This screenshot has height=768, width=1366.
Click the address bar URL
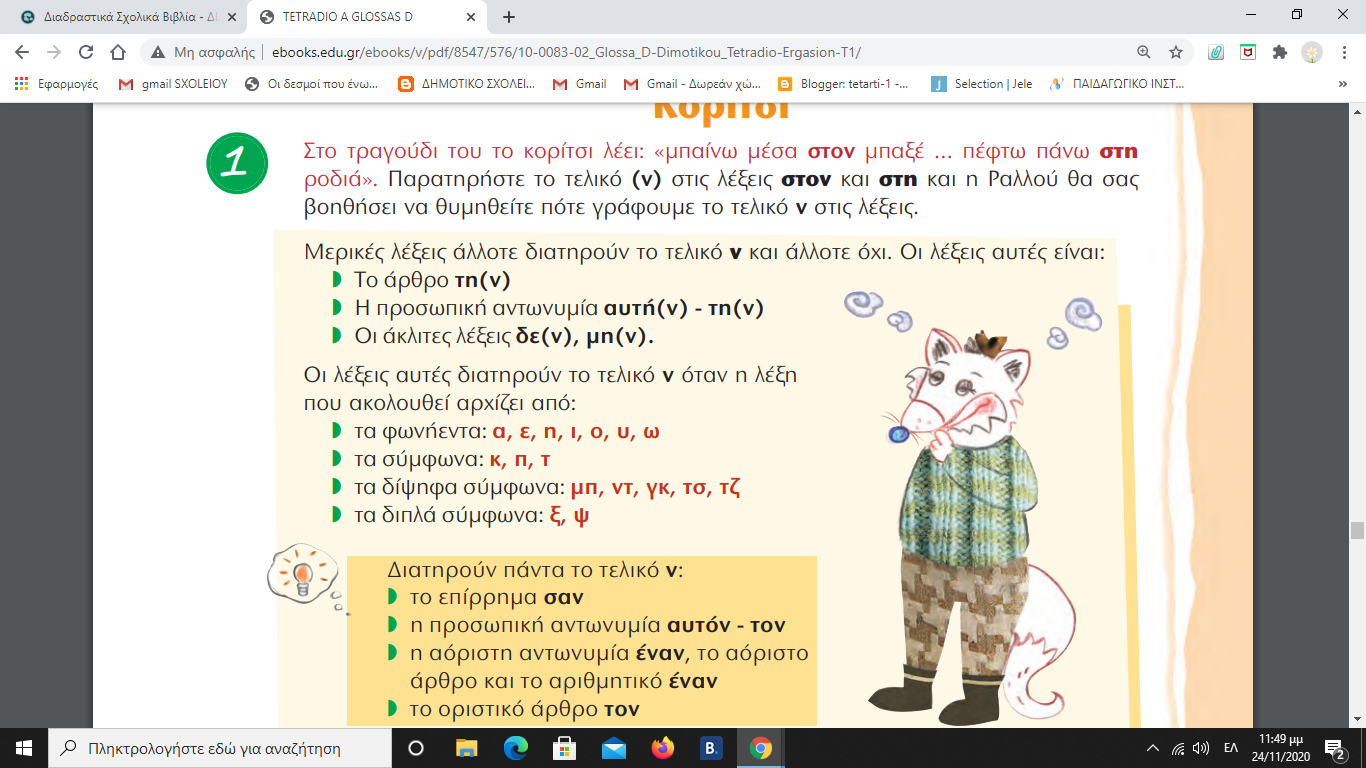click(566, 52)
